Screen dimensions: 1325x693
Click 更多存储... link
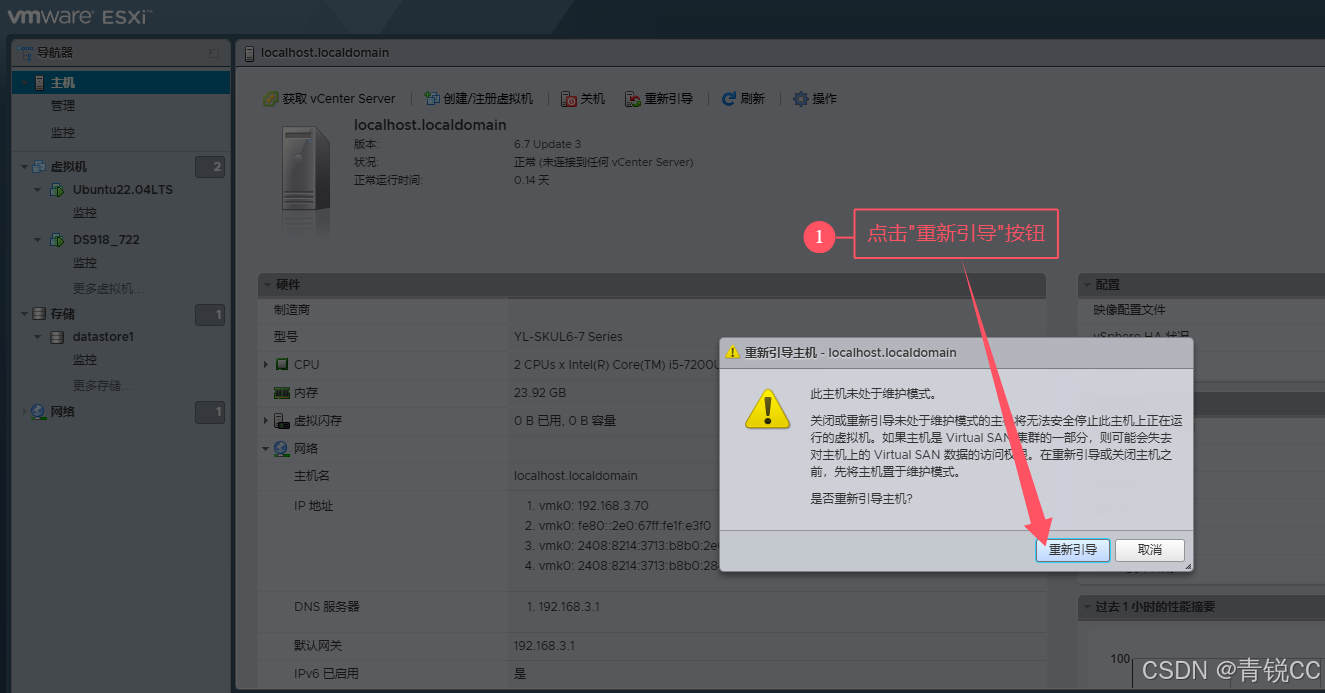click(x=103, y=386)
